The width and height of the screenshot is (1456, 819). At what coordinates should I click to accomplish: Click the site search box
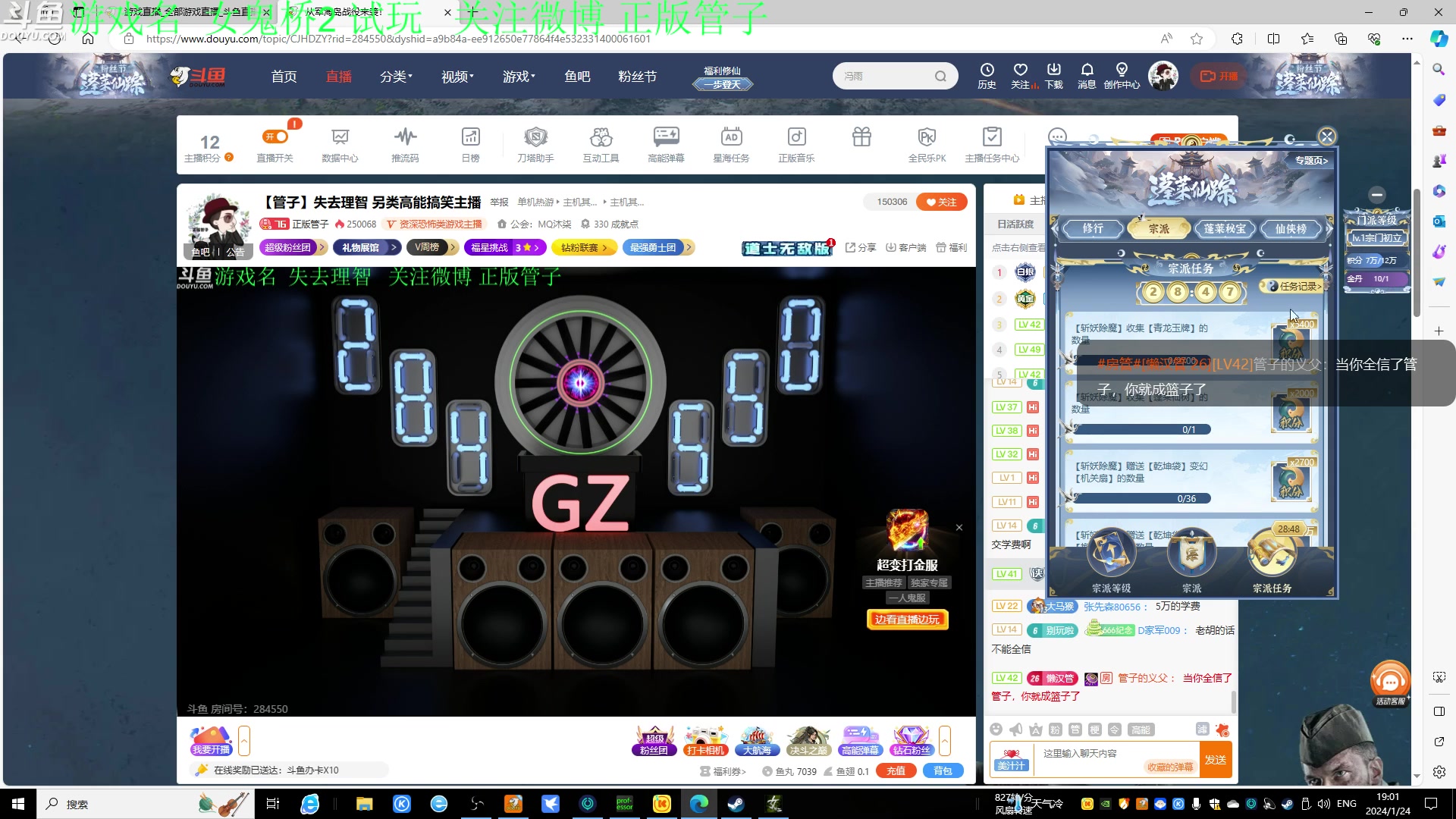895,76
